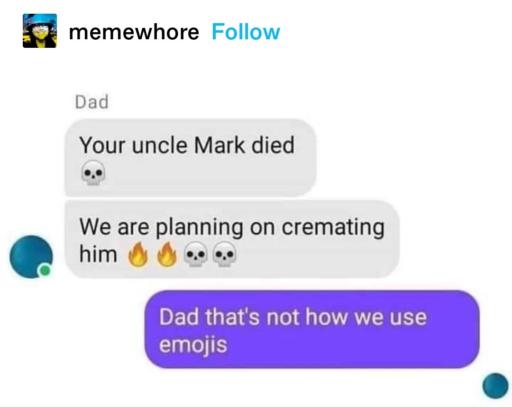Click the first fire emoji after 'him'
512x407 pixels.
[138, 254]
